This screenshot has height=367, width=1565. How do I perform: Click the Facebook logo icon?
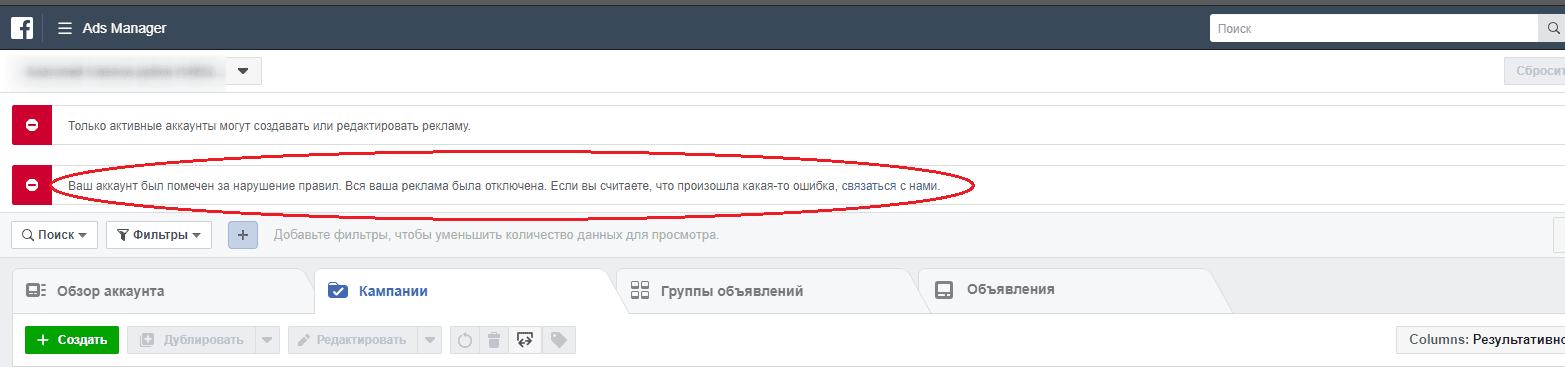22,28
